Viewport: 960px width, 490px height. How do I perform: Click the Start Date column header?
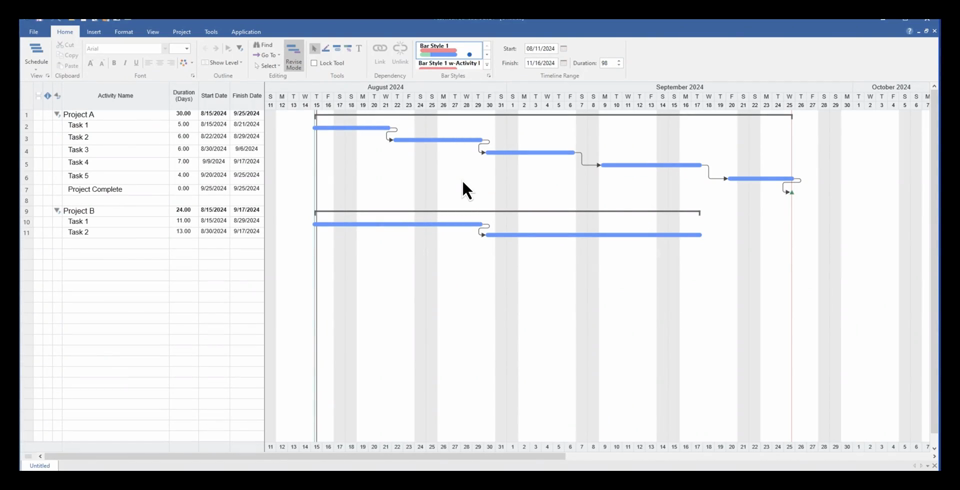tap(214, 96)
